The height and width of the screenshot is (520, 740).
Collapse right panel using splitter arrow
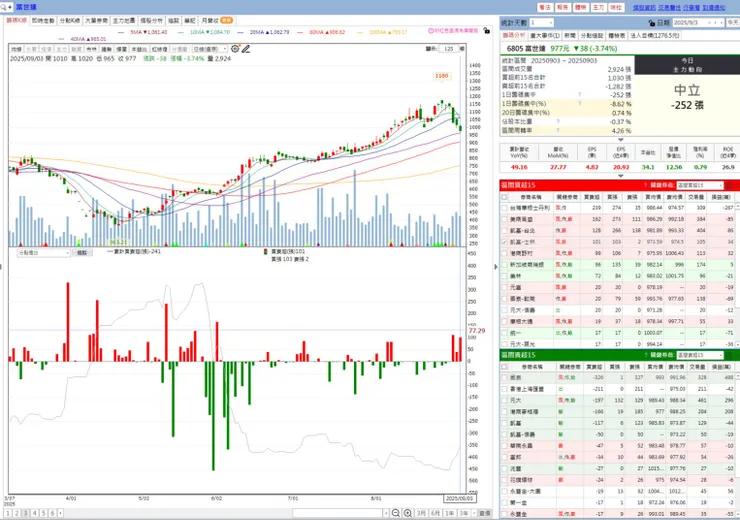pos(496,267)
